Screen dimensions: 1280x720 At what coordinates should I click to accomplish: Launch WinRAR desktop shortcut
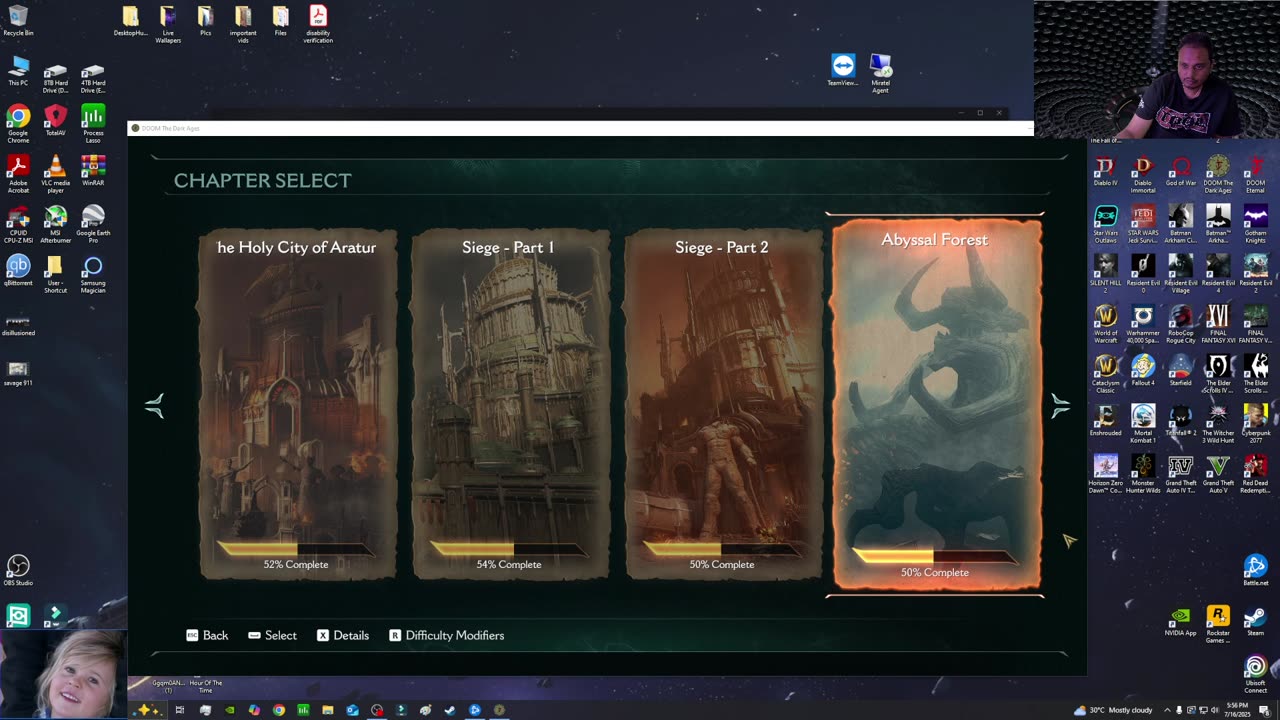point(93,171)
